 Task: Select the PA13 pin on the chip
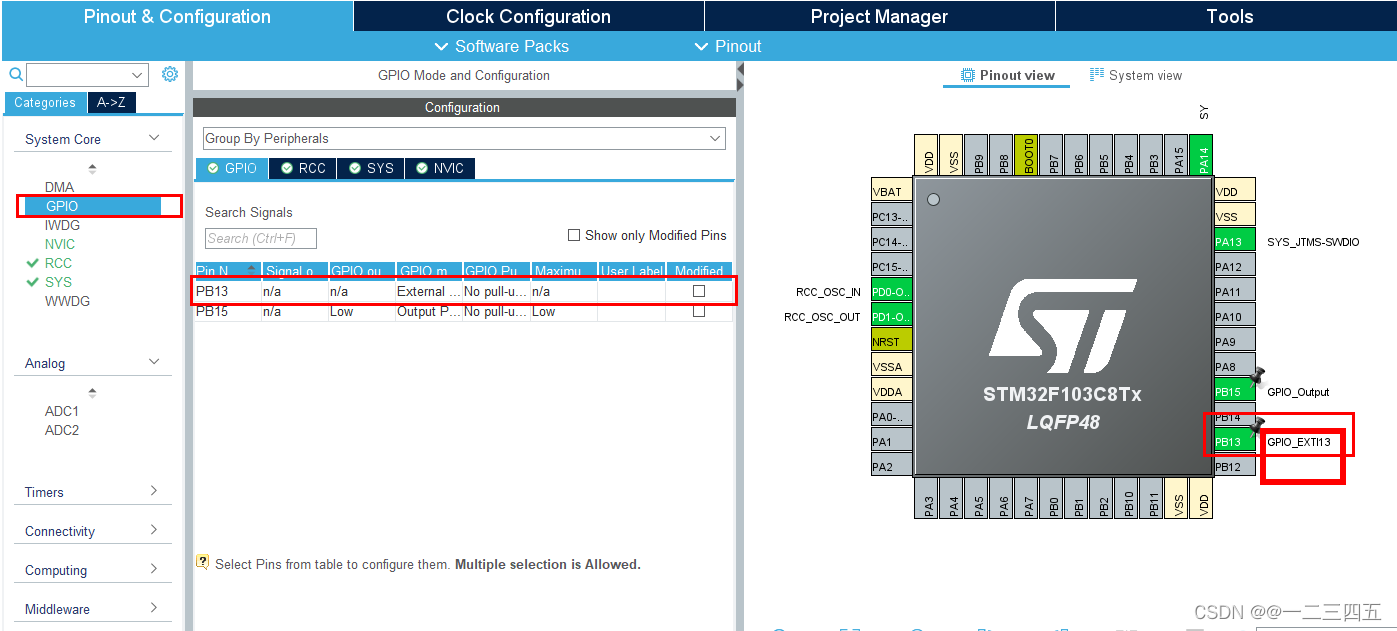[1234, 241]
